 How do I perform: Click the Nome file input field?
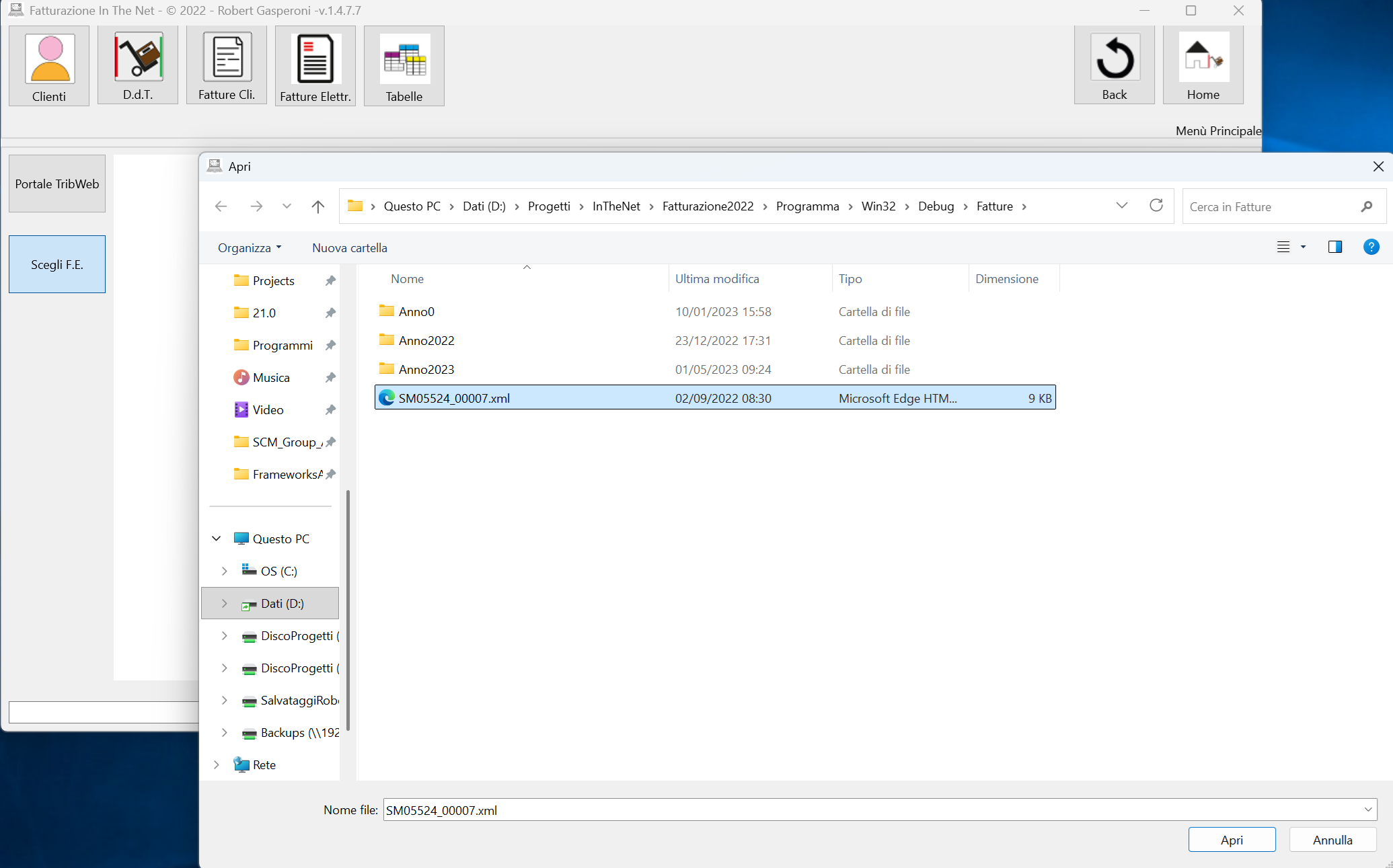[872, 810]
